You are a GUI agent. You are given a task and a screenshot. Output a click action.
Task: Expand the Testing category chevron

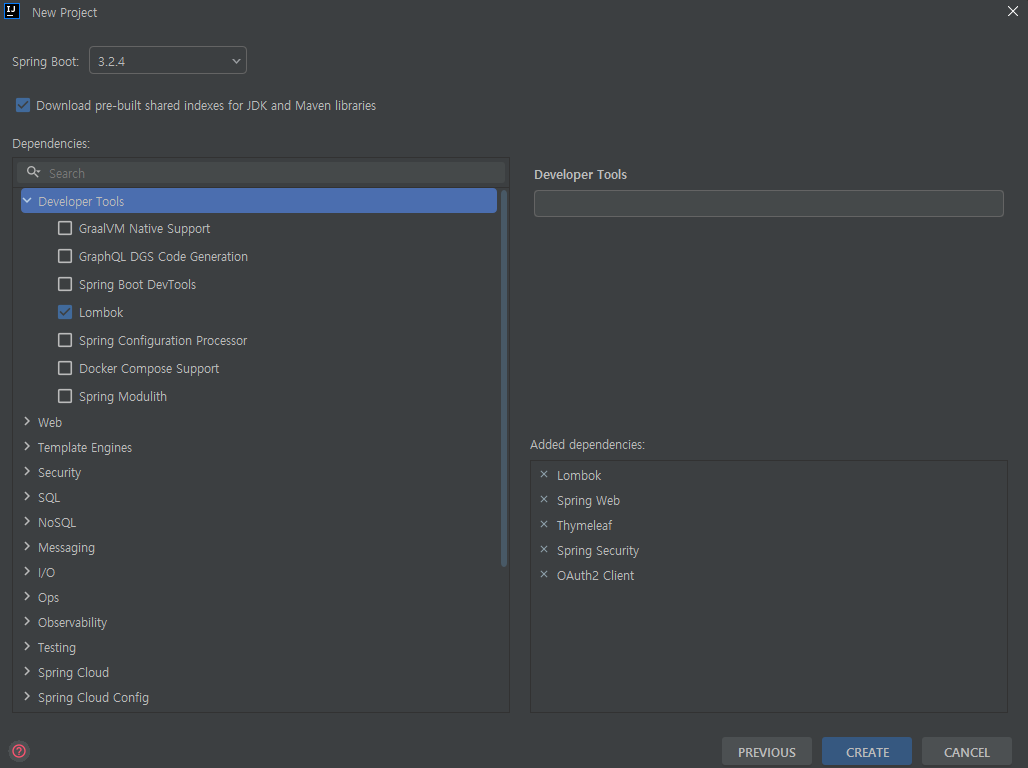coord(27,645)
